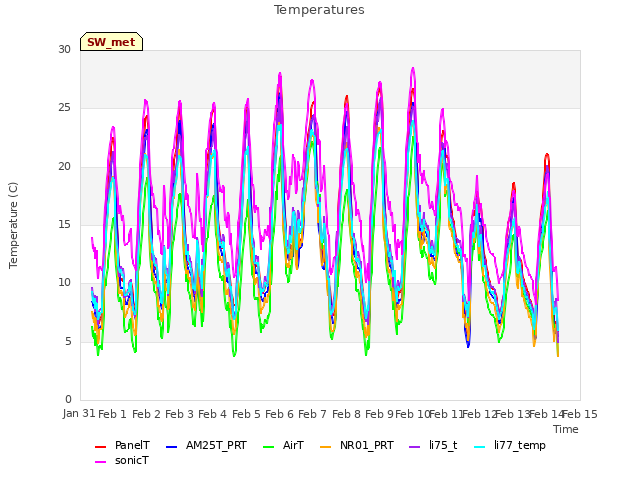This screenshot has height=480, width=640.
Task: Click the 25 y-axis tick label
Action: pos(64,108)
